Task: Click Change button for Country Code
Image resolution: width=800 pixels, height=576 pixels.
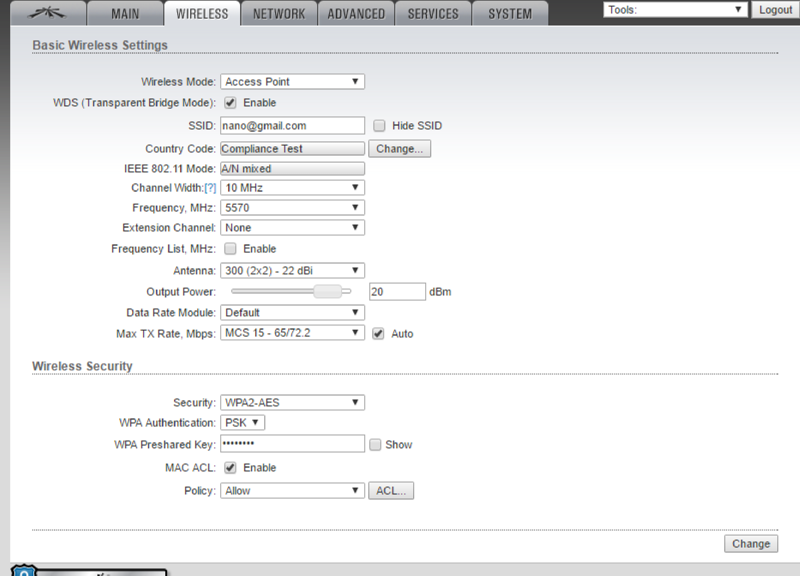Action: coord(399,148)
